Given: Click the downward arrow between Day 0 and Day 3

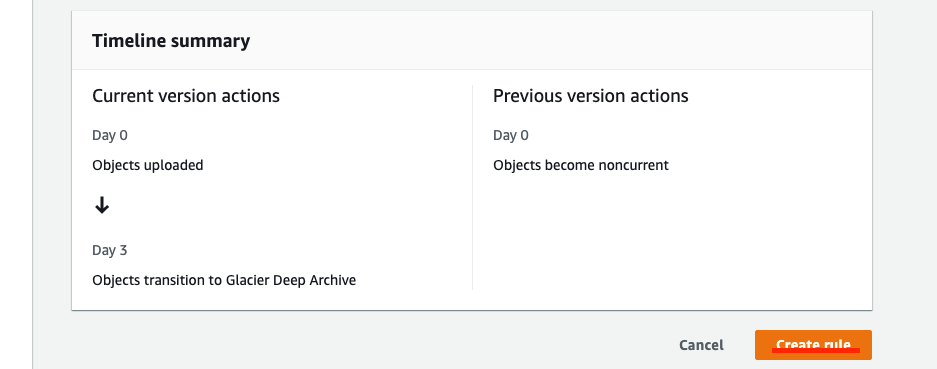Looking at the screenshot, I should (x=102, y=206).
